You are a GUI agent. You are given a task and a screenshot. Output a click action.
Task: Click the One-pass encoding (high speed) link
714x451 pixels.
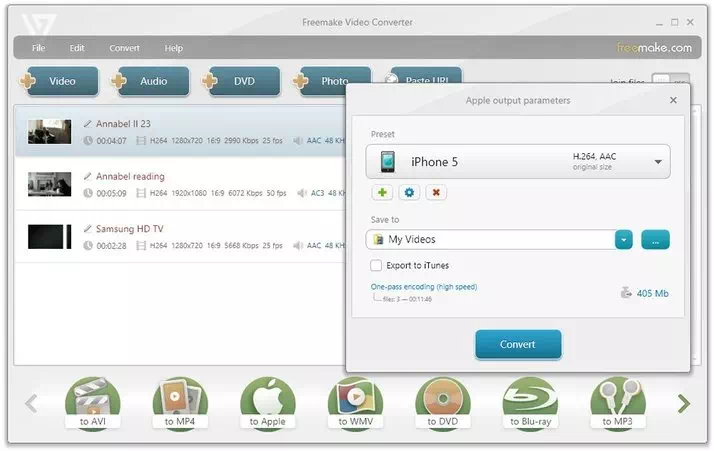click(x=424, y=287)
